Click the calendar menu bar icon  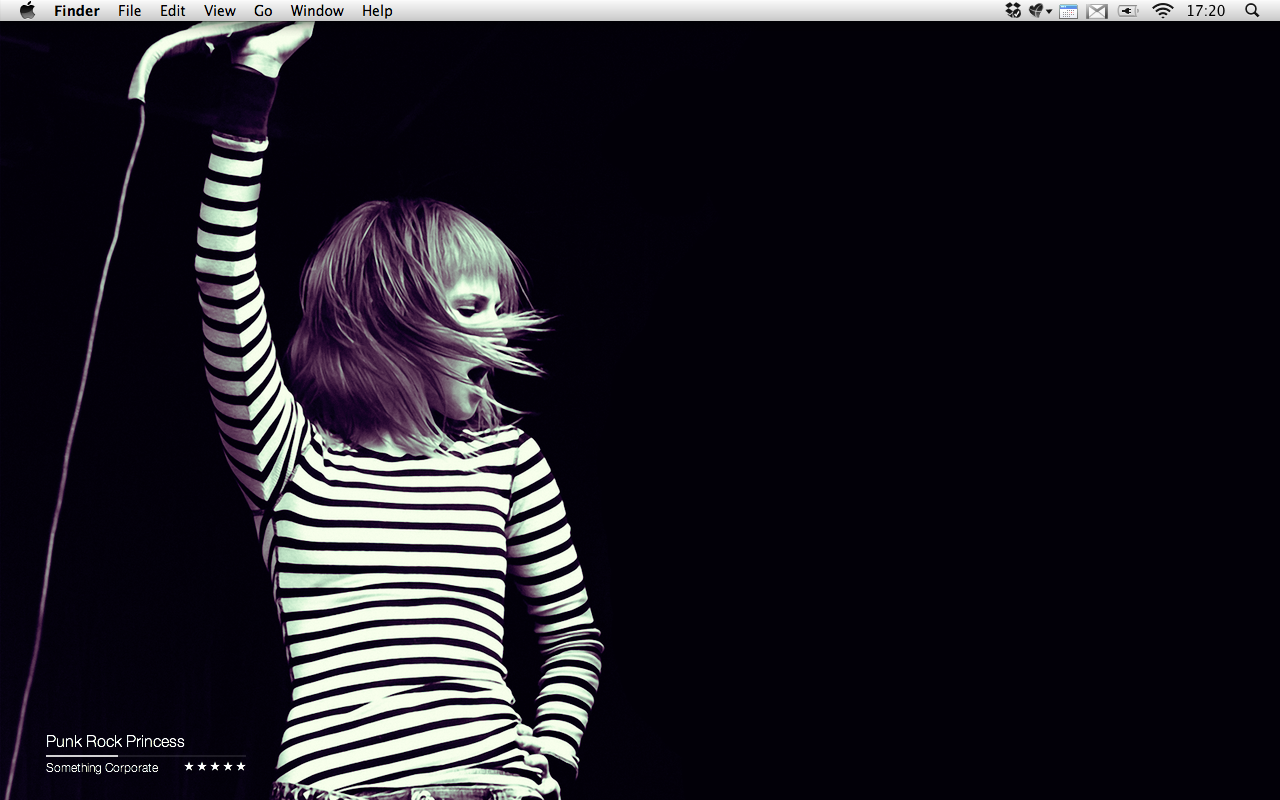click(x=1068, y=11)
